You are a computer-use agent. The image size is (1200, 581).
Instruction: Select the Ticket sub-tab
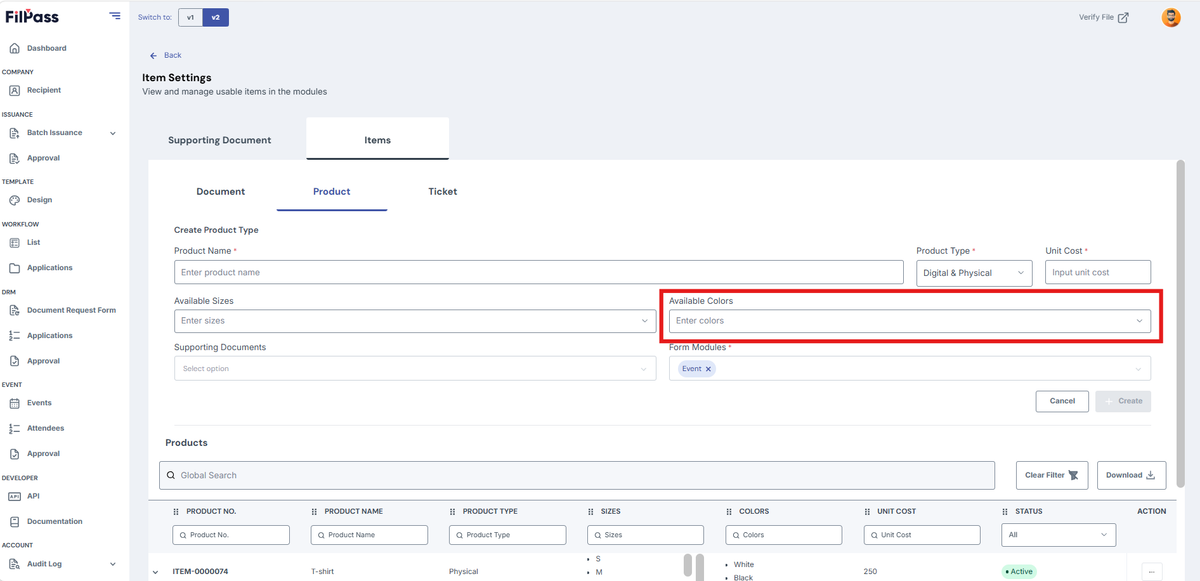(442, 191)
